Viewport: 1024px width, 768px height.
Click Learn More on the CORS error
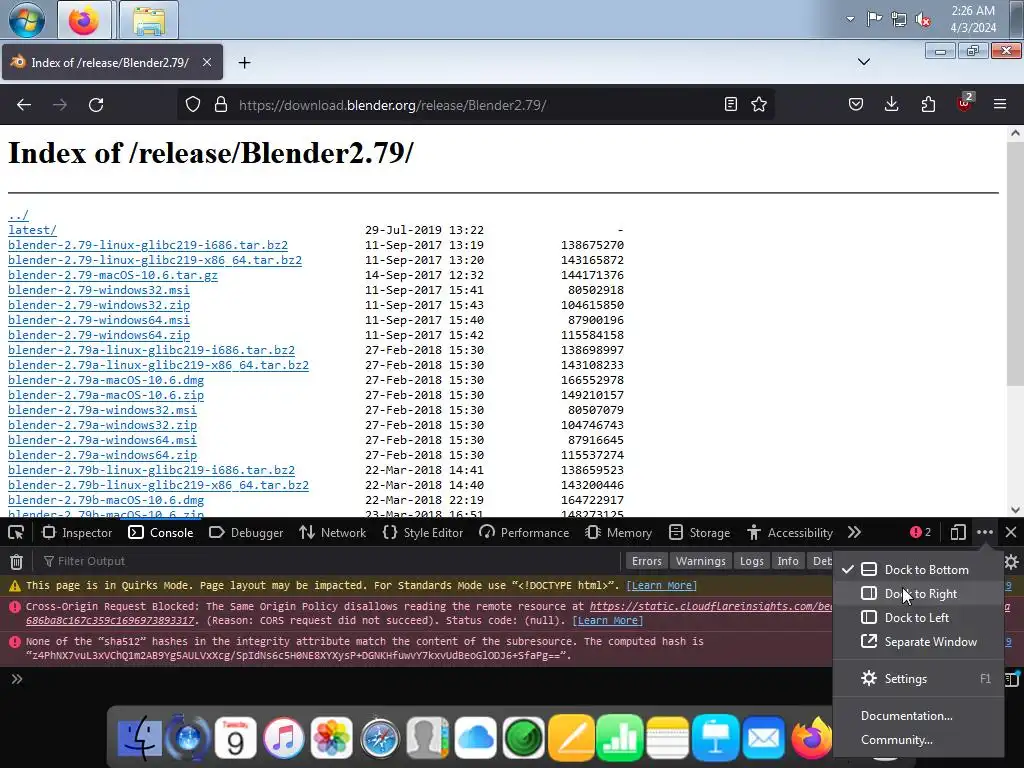click(607, 620)
